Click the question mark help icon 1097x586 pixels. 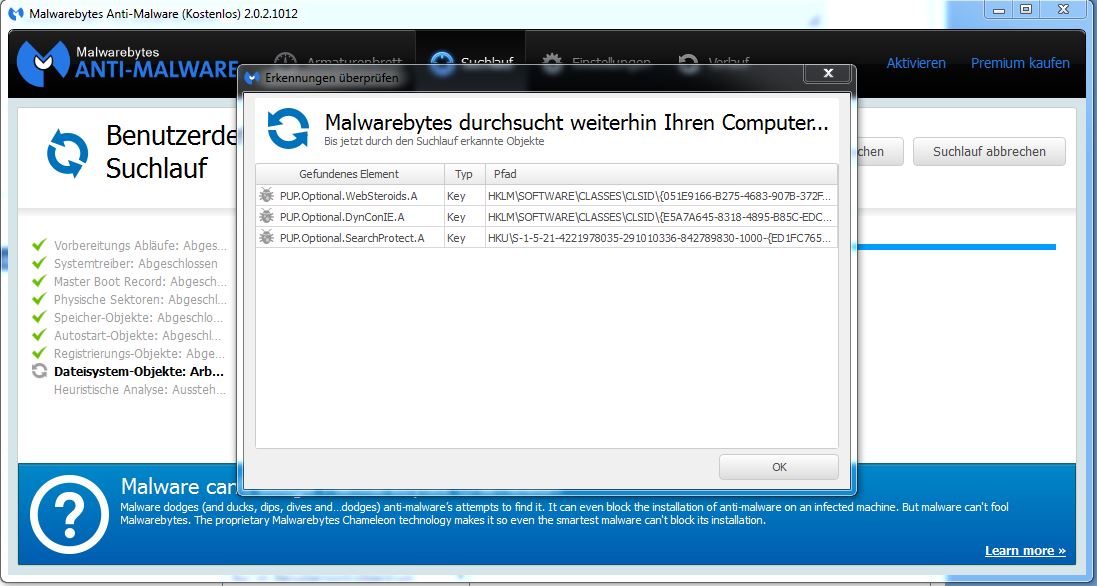point(69,514)
